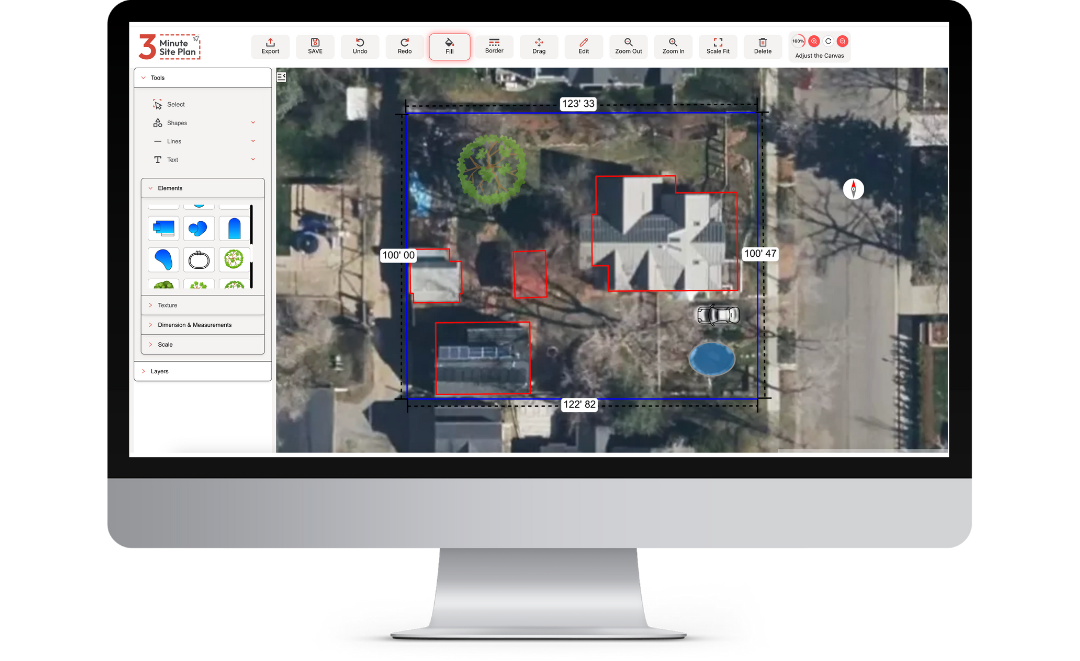
Task: Click the Edit pencil icon
Action: pyautogui.click(x=583, y=46)
